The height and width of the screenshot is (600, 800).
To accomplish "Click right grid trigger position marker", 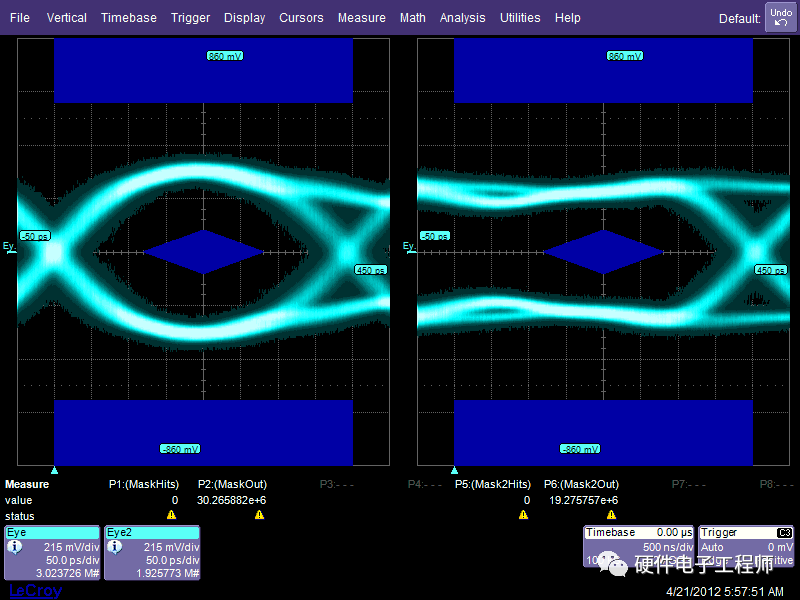I will point(455,470).
